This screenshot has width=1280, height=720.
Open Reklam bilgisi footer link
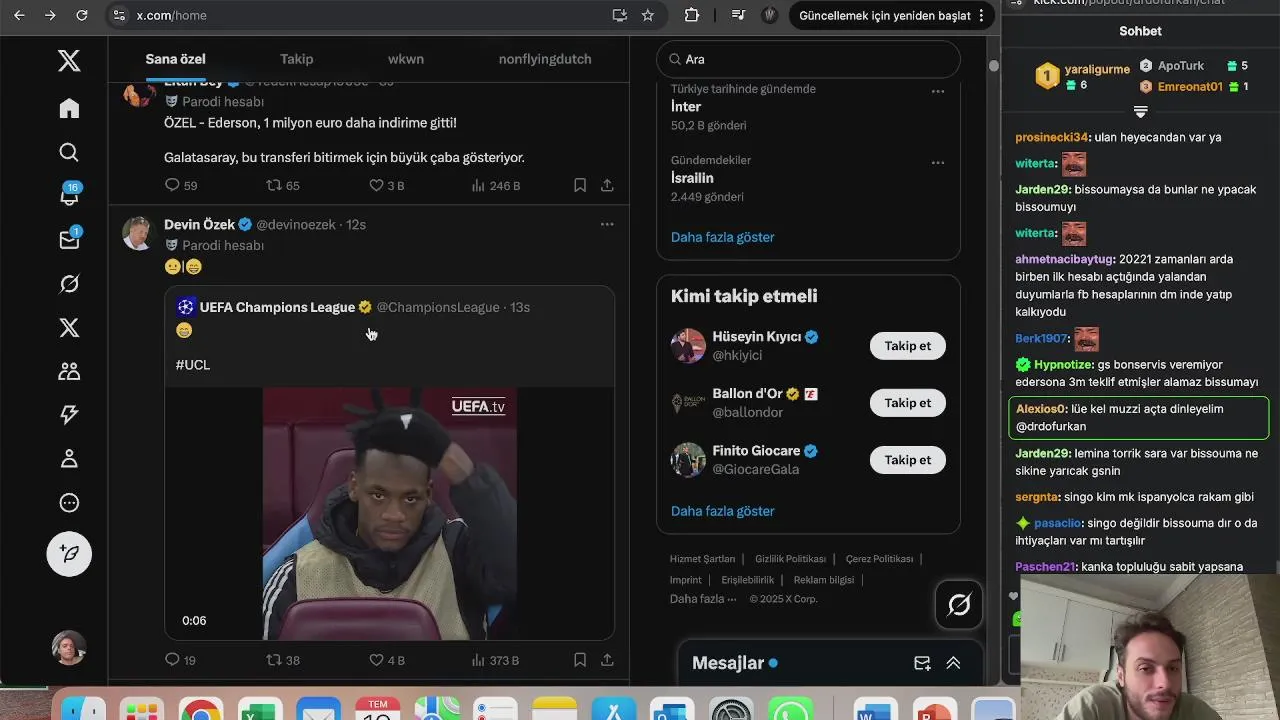[824, 580]
